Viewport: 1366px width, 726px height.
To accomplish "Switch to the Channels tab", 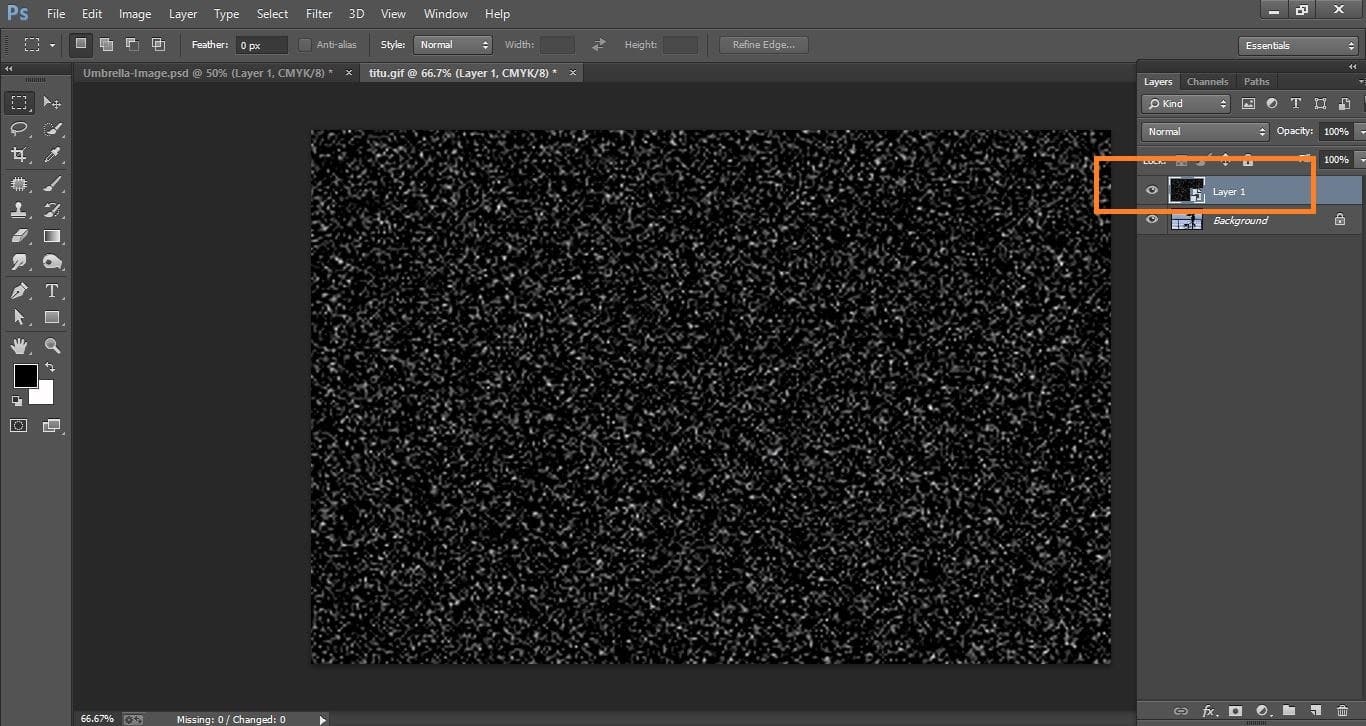I will 1207,81.
